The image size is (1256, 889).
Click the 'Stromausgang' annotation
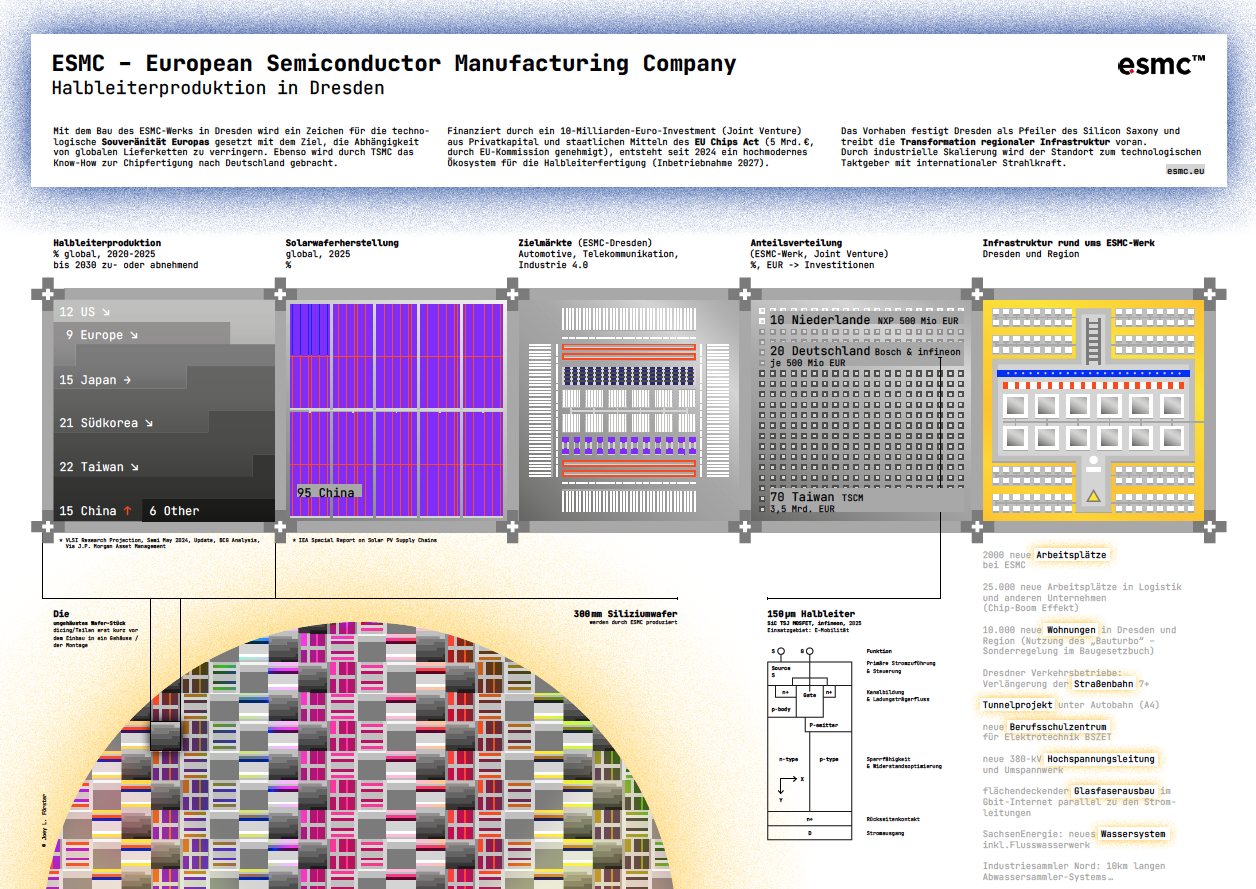click(885, 832)
